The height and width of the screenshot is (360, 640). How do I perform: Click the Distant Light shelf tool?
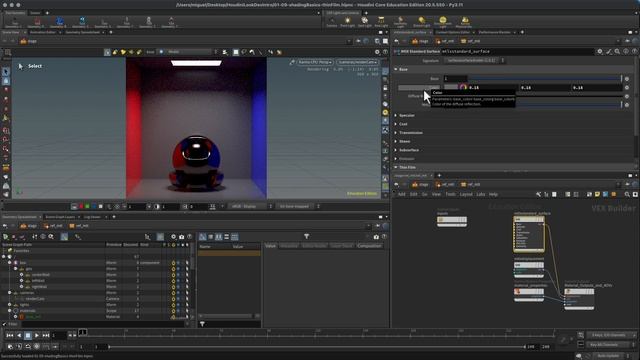pyautogui.click(x=422, y=22)
